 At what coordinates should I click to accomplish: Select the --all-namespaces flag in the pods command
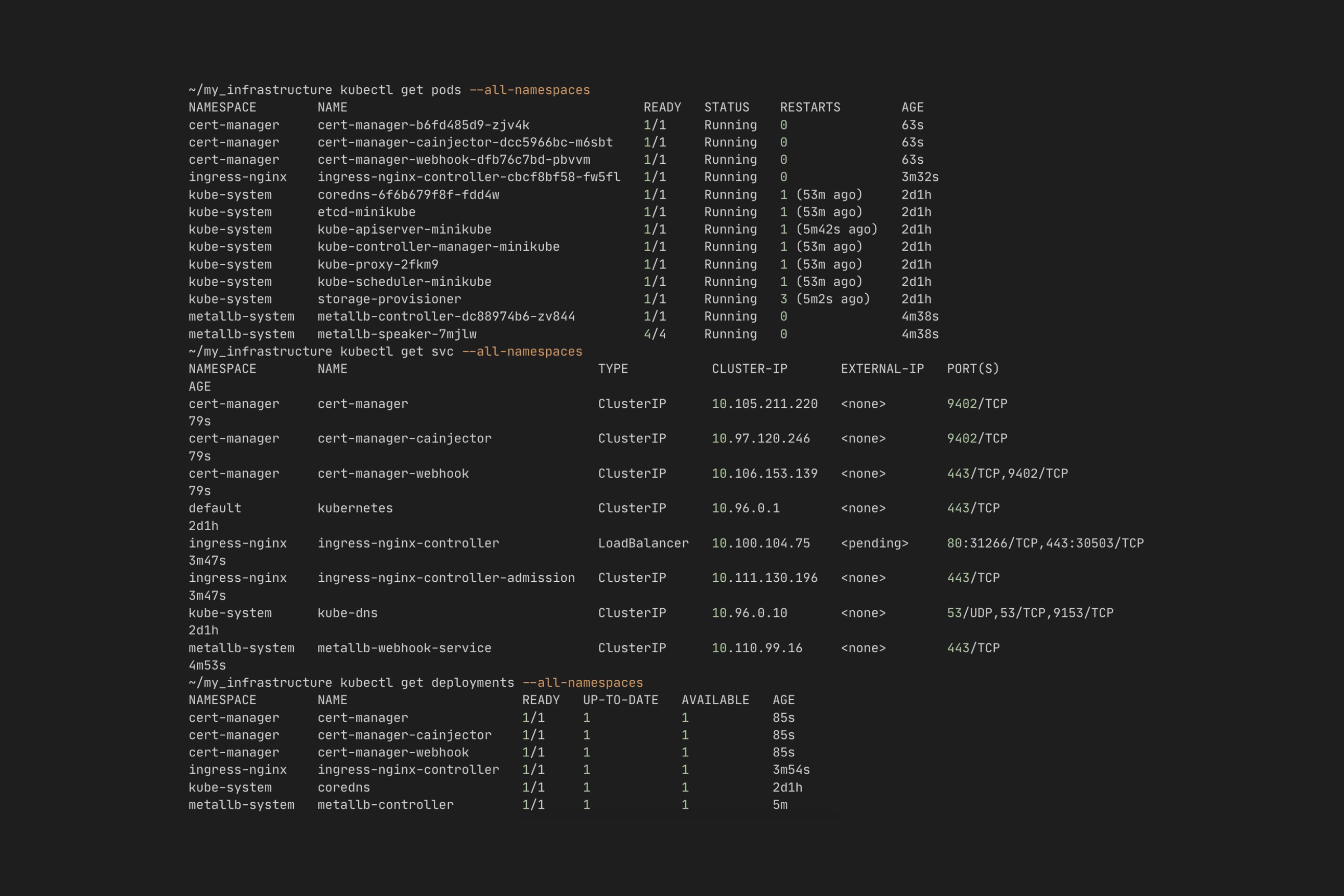tap(529, 89)
